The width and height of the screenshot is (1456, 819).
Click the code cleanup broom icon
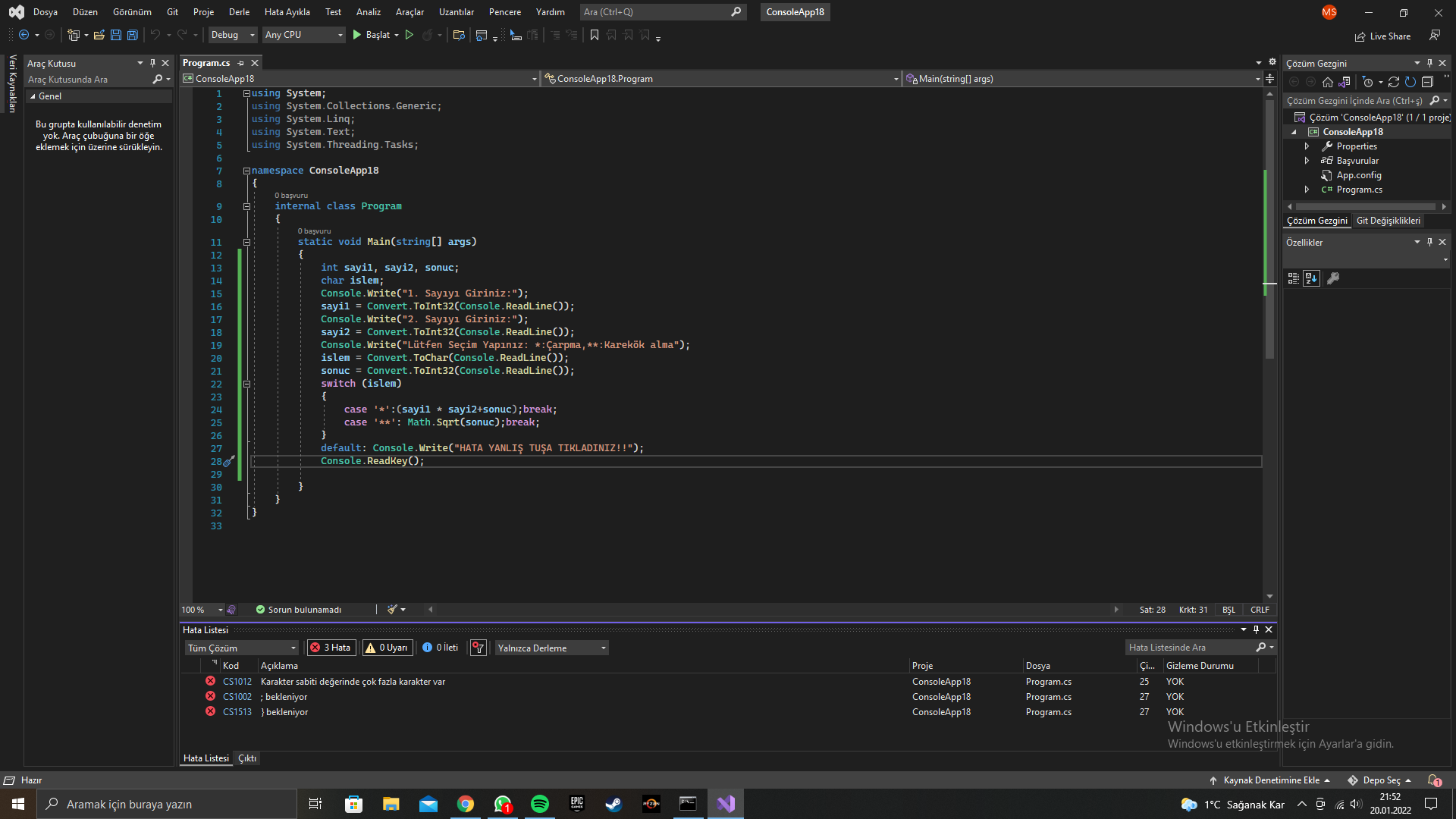(x=392, y=610)
